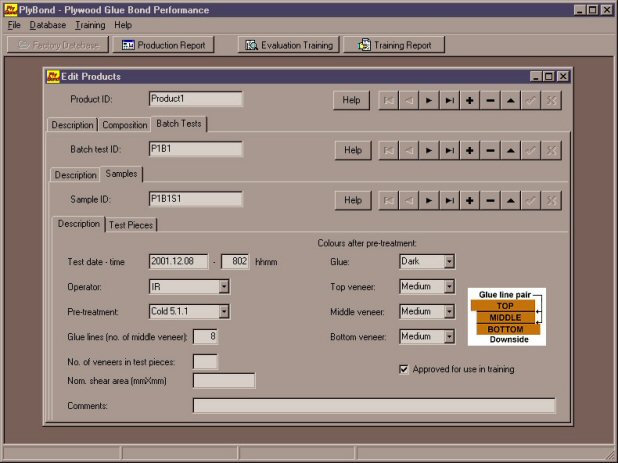Open the Database menu
Screen dimensions: 618x463
48,25
